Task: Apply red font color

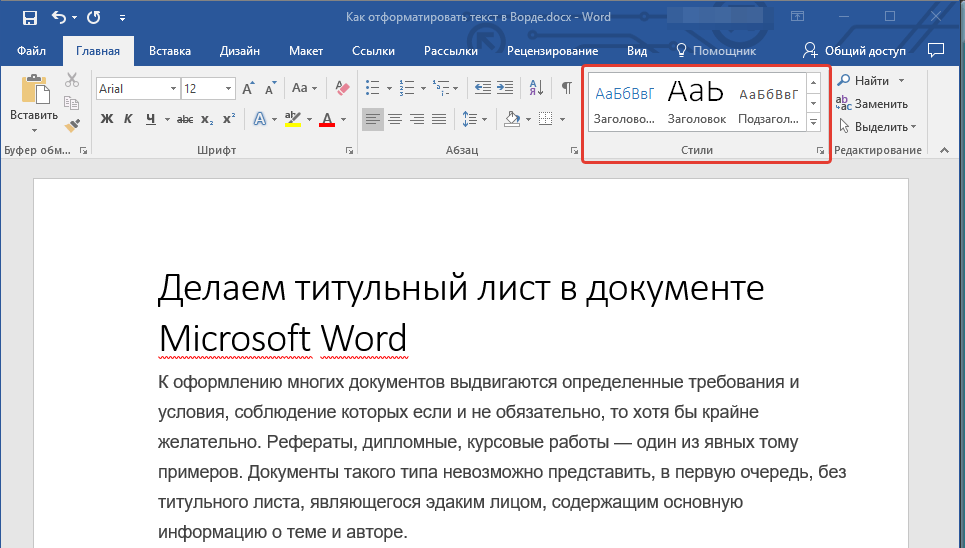Action: point(327,119)
